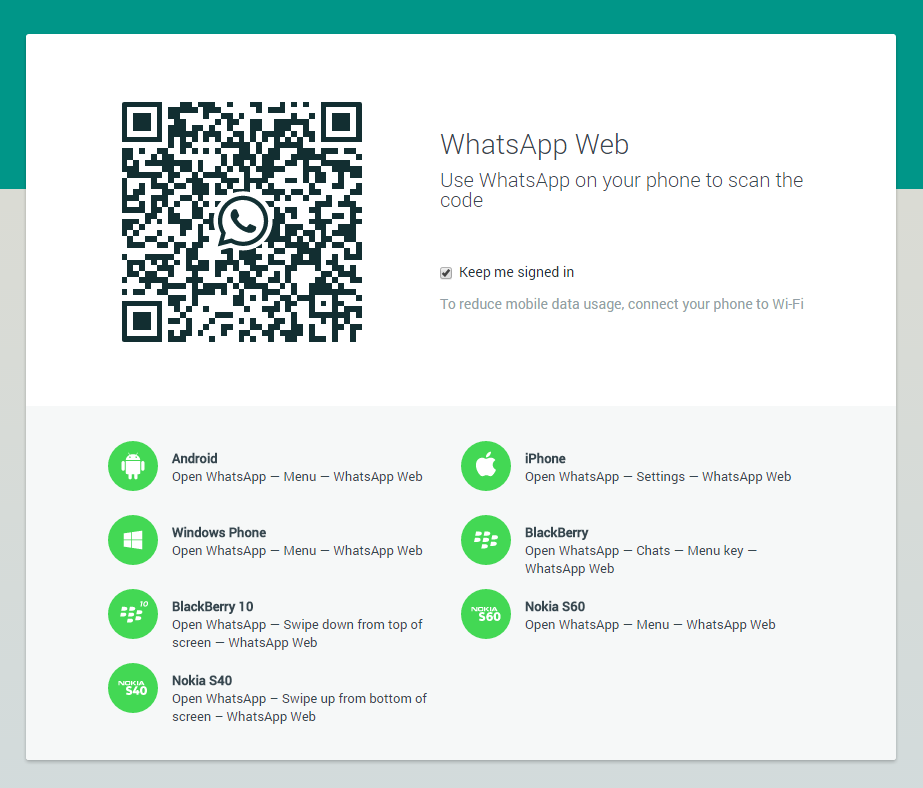Click the Wi-Fi data usage hint text
The height and width of the screenshot is (788, 923).
click(621, 304)
